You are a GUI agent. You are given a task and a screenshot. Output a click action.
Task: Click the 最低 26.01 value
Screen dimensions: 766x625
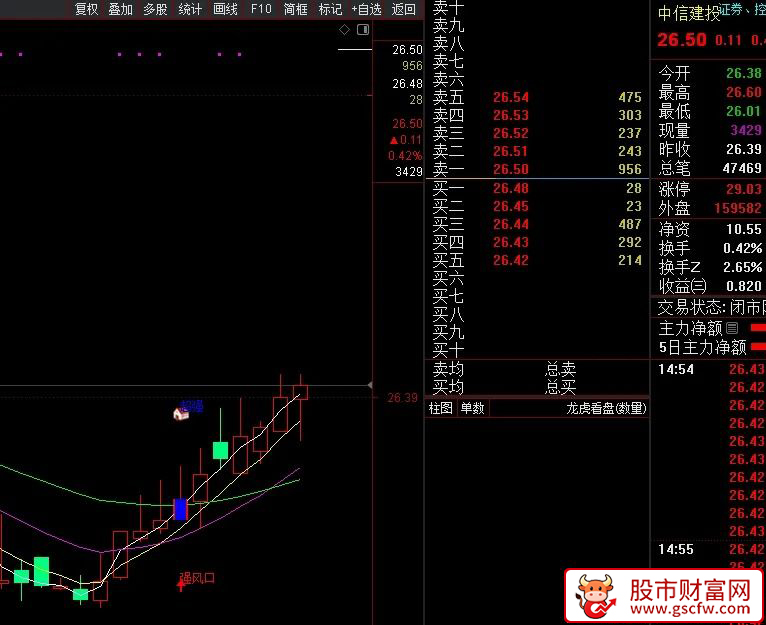pos(744,111)
